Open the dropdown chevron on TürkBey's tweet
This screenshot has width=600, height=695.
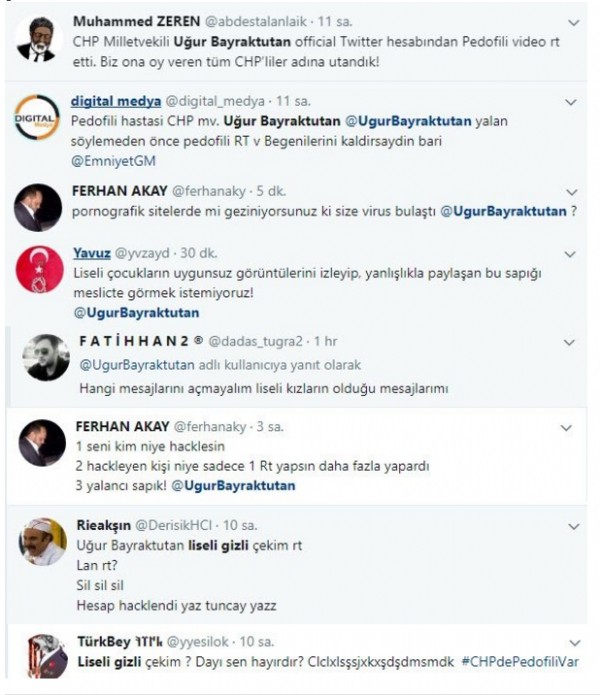pos(572,641)
